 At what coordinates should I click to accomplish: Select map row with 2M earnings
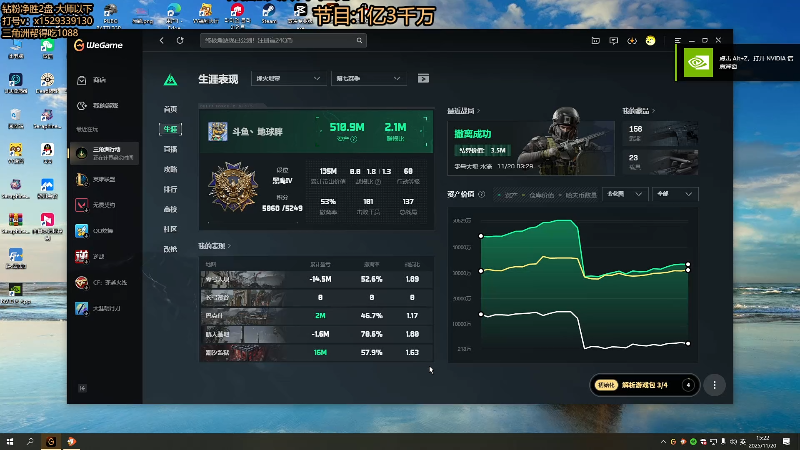tap(316, 316)
